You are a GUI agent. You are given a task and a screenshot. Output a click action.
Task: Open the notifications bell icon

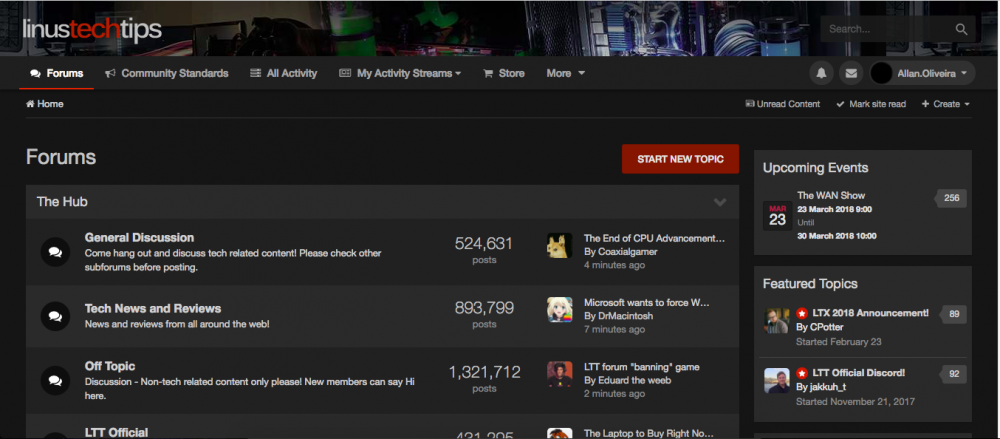coord(821,73)
